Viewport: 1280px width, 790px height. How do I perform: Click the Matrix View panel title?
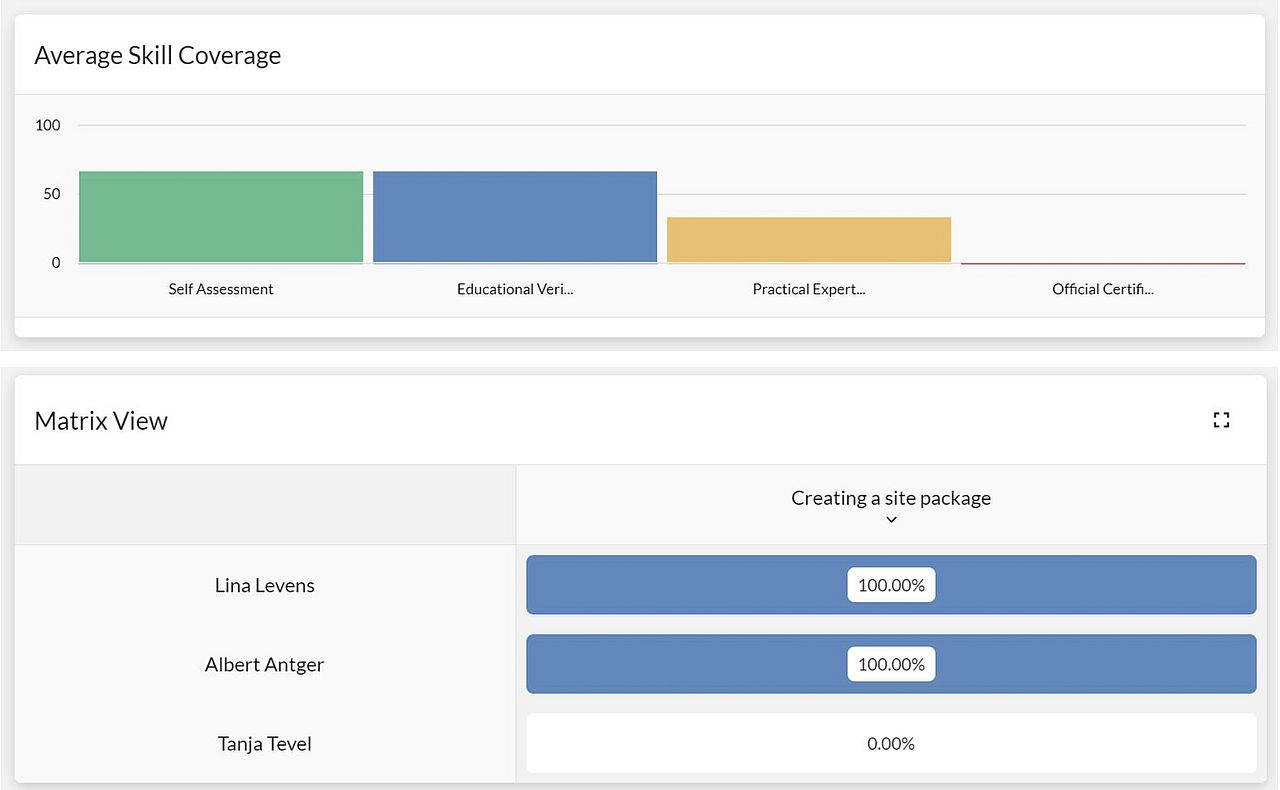(x=101, y=421)
